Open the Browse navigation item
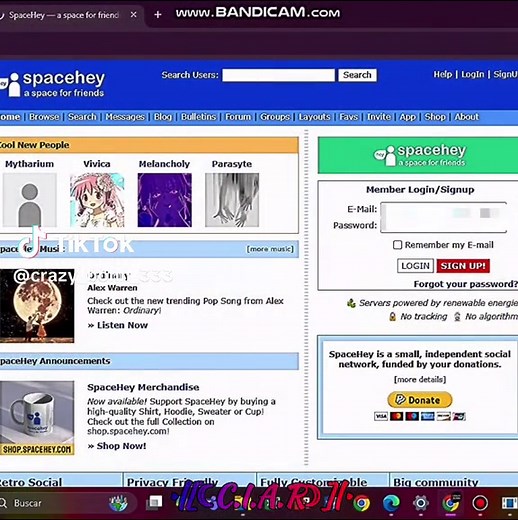 (44, 117)
